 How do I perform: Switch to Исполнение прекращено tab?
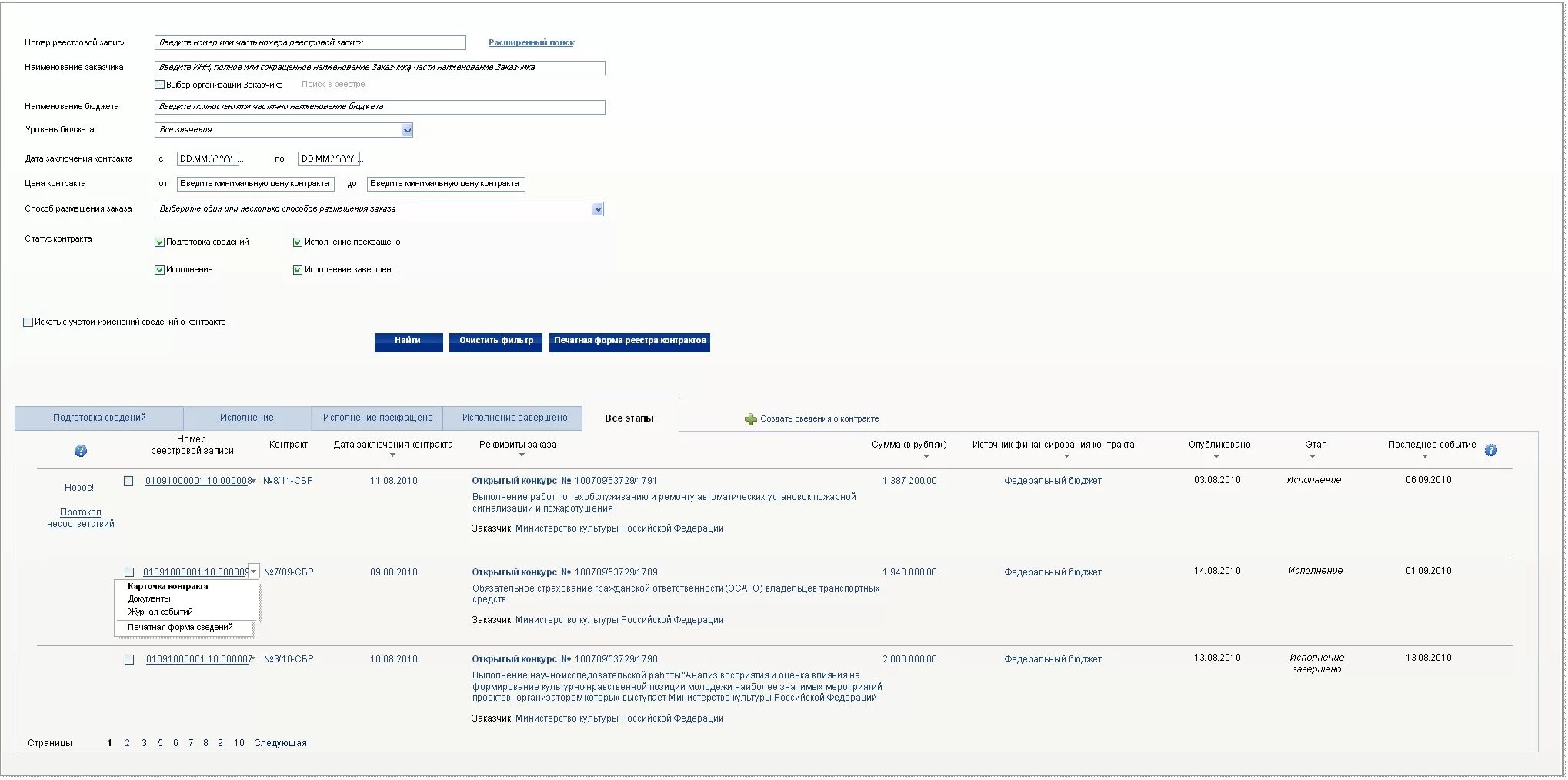[378, 418]
